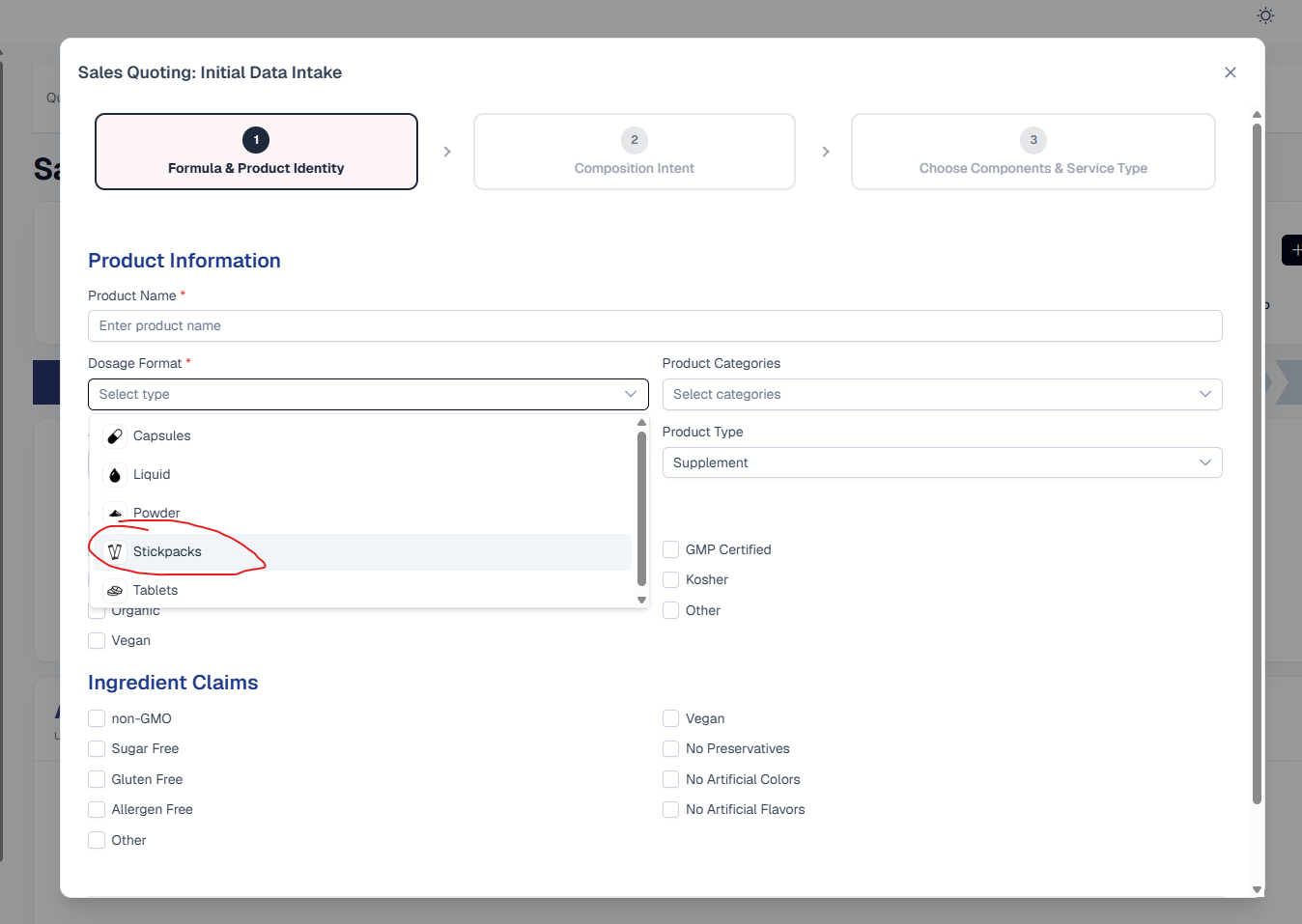Click the dialog's vertical scrollbar thumb
This screenshot has width=1302, height=924.
(1257, 463)
